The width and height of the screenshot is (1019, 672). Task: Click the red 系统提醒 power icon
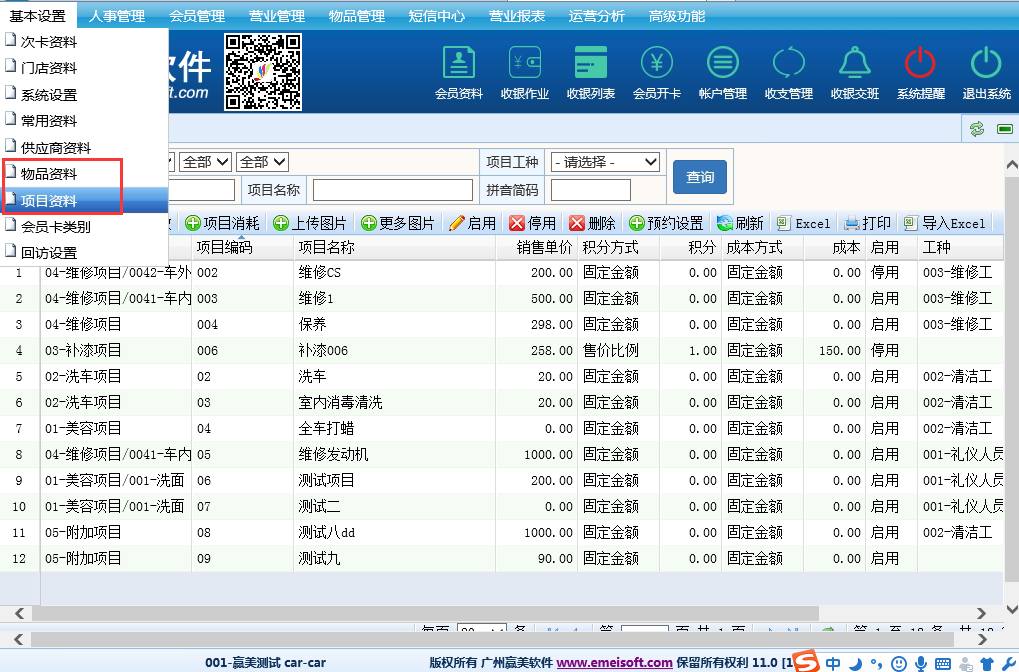[x=920, y=73]
